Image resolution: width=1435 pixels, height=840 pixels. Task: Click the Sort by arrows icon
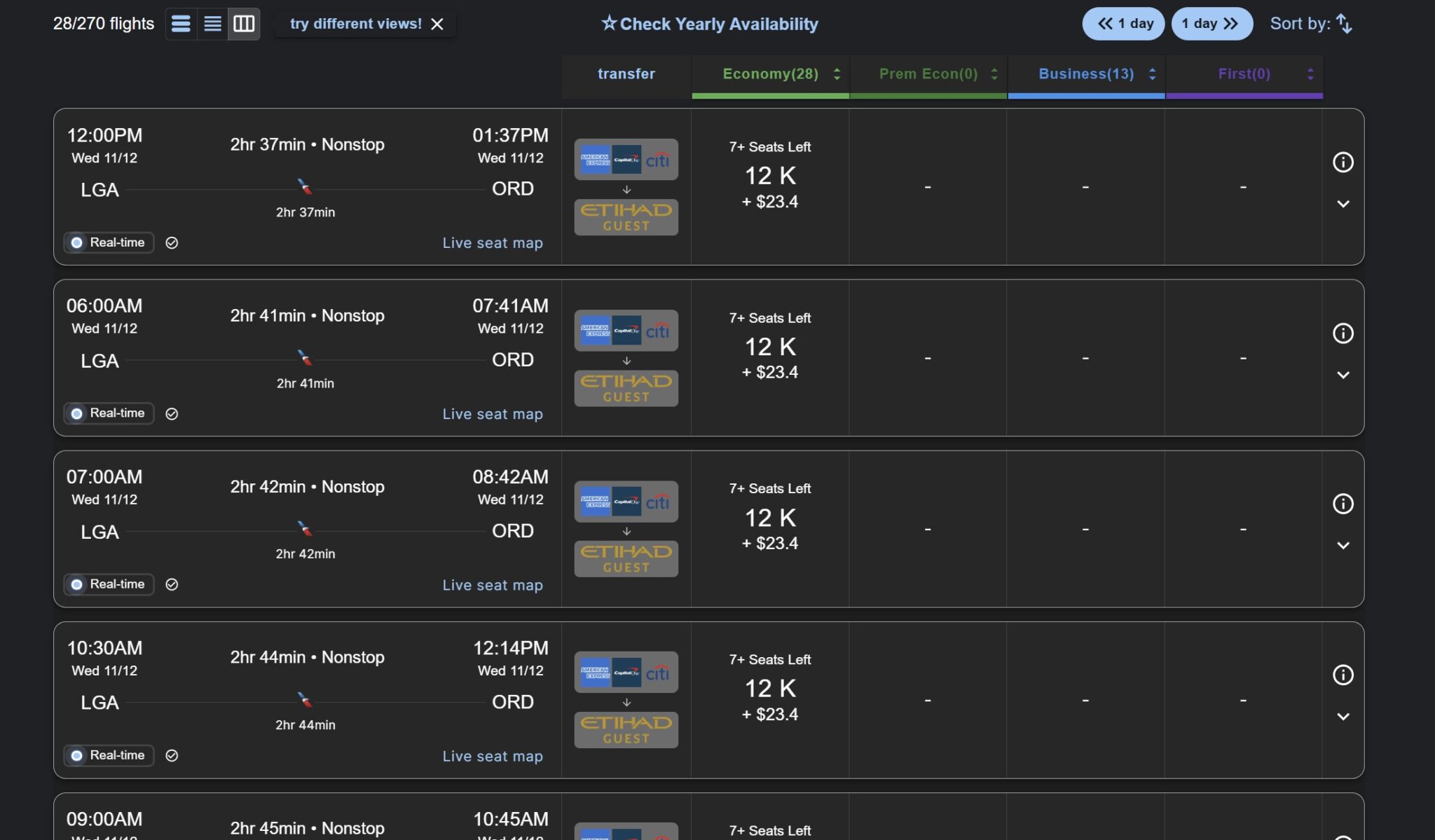click(1344, 24)
